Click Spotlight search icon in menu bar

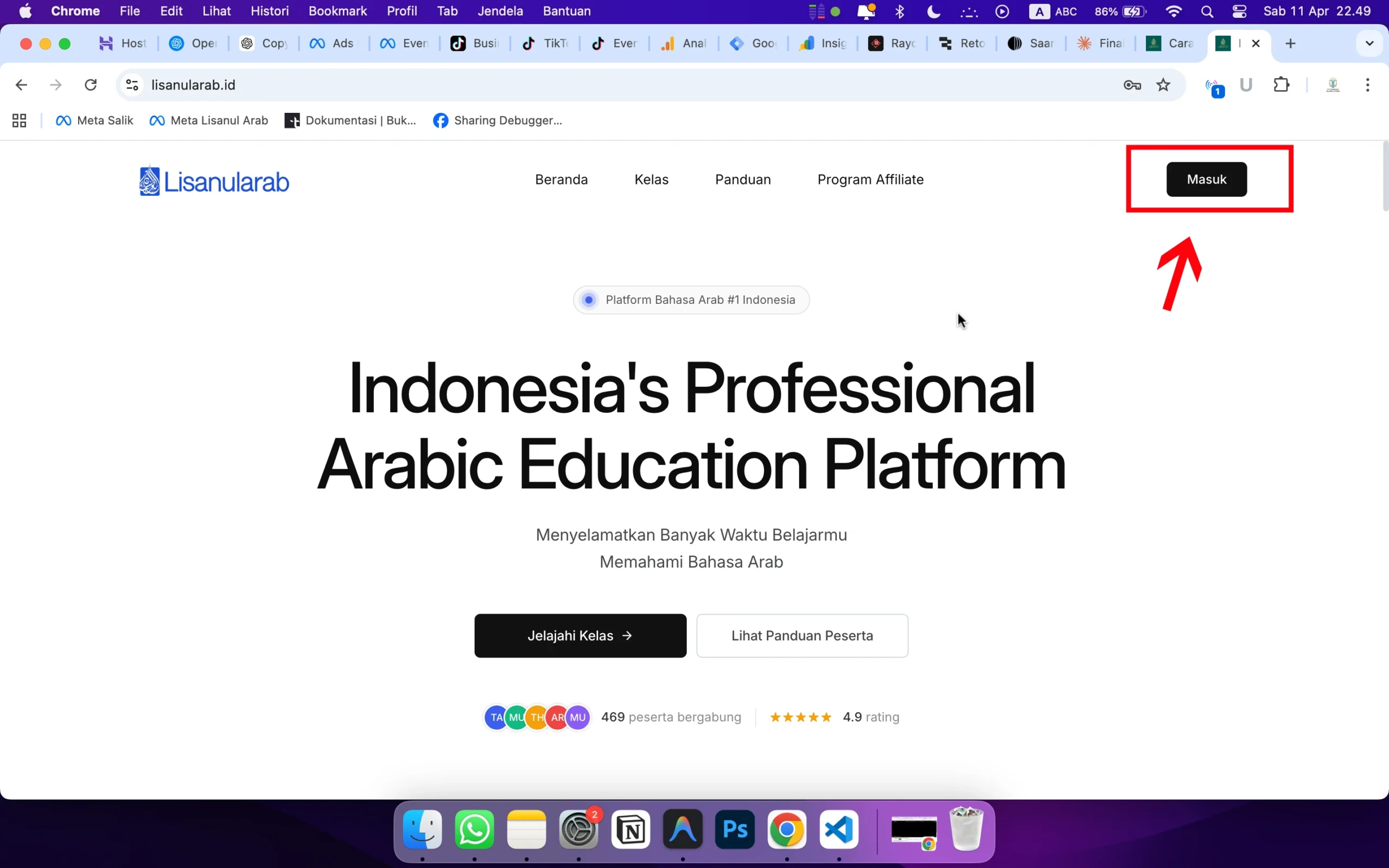1207,11
